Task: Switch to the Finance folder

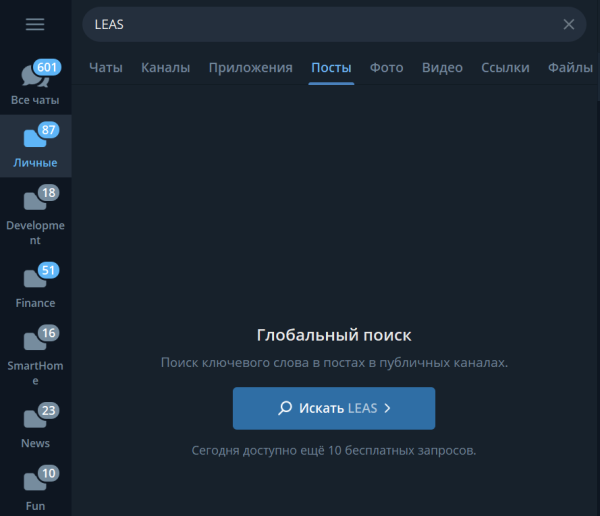Action: (x=35, y=286)
